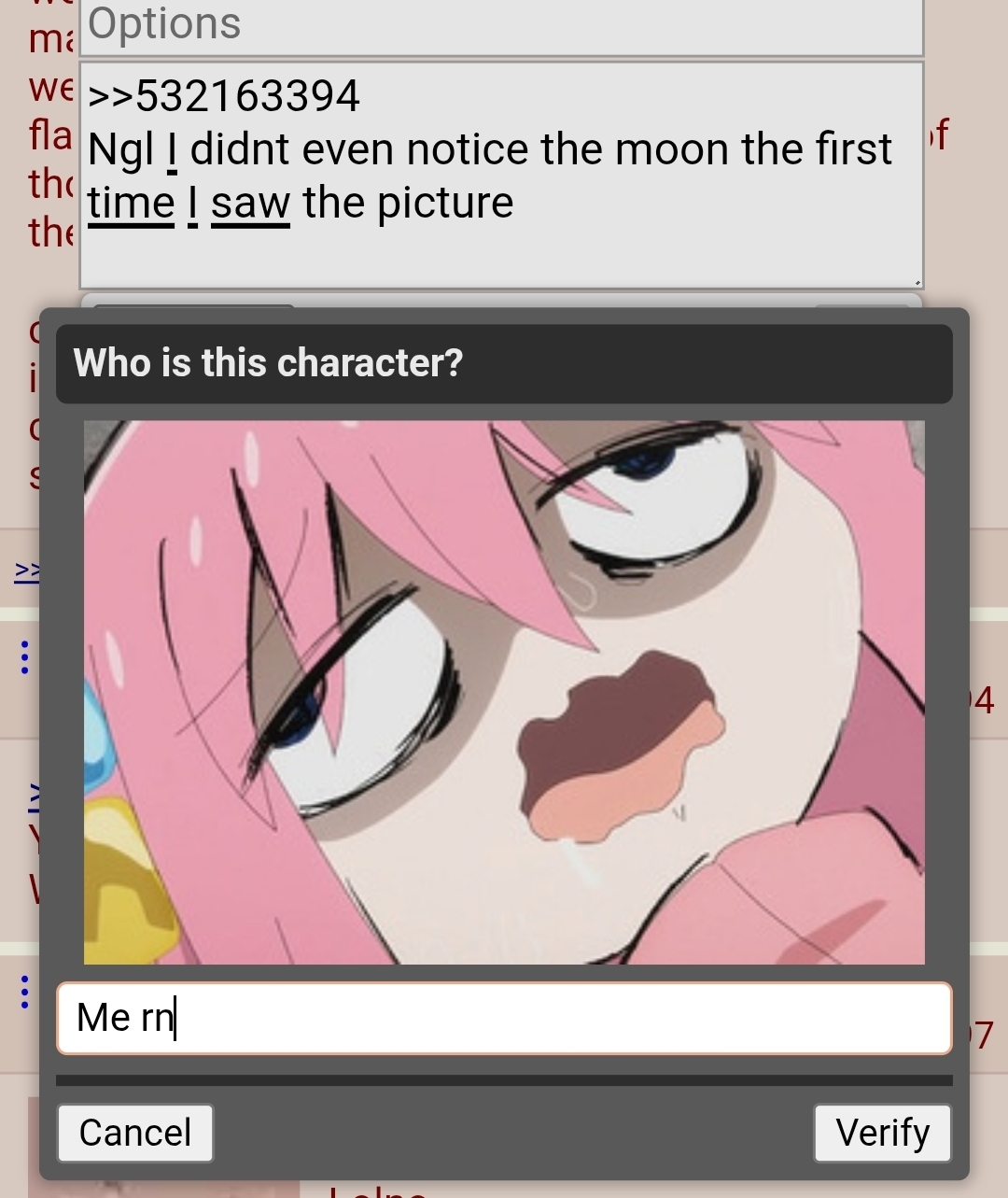Click the "Who is this character?" header bar
Viewport: 1008px width, 1198px height.
pos(504,363)
